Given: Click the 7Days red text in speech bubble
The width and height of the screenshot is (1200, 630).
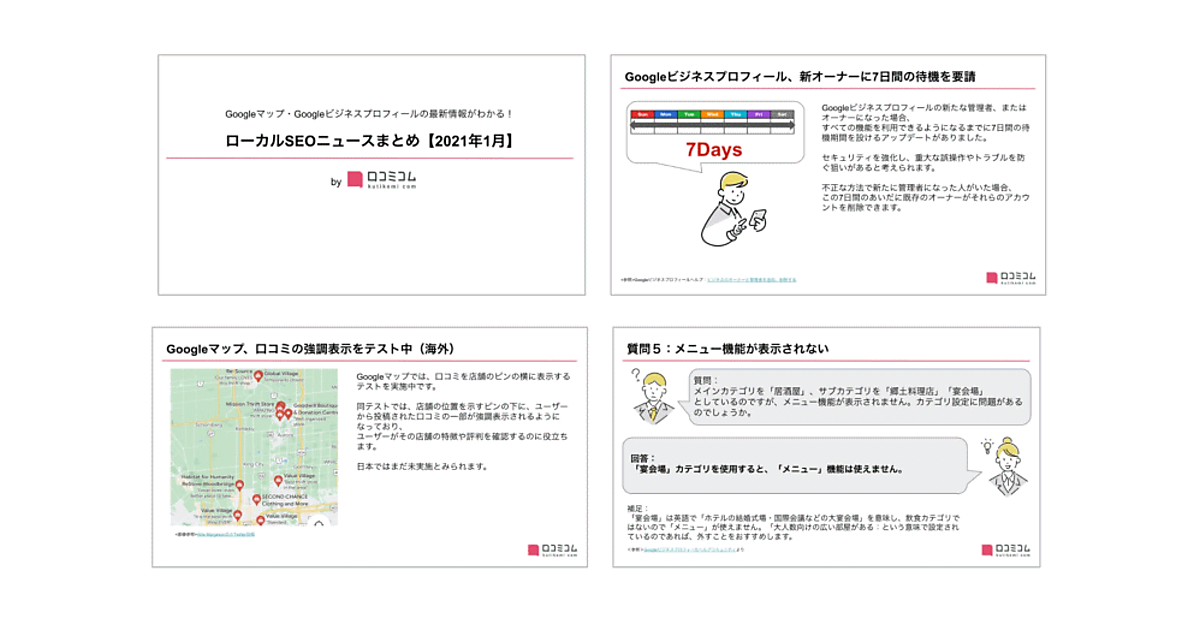Looking at the screenshot, I should coord(713,150).
